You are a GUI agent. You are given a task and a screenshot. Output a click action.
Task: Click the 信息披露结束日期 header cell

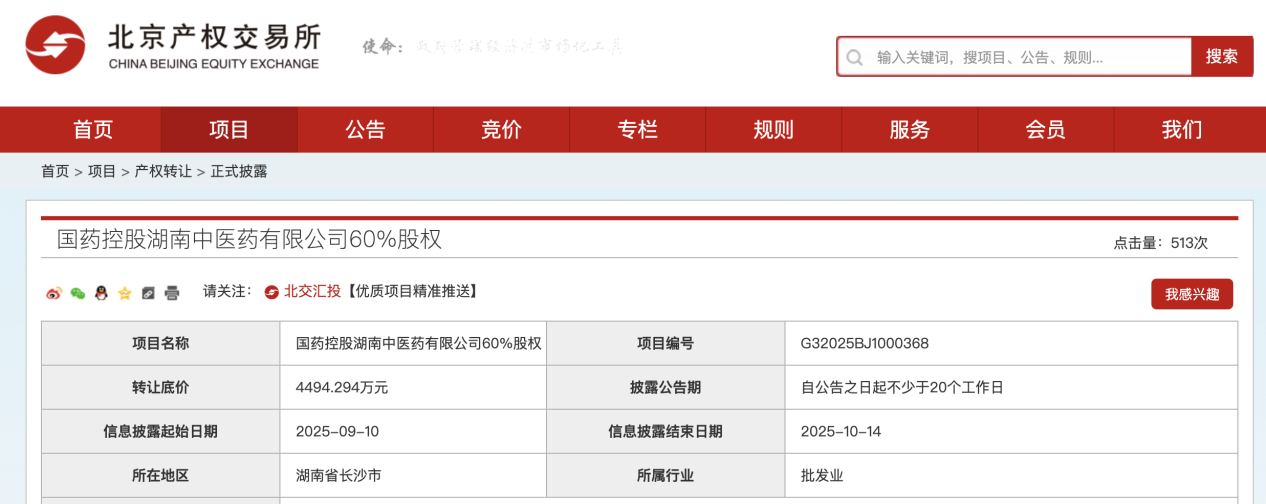tap(666, 431)
